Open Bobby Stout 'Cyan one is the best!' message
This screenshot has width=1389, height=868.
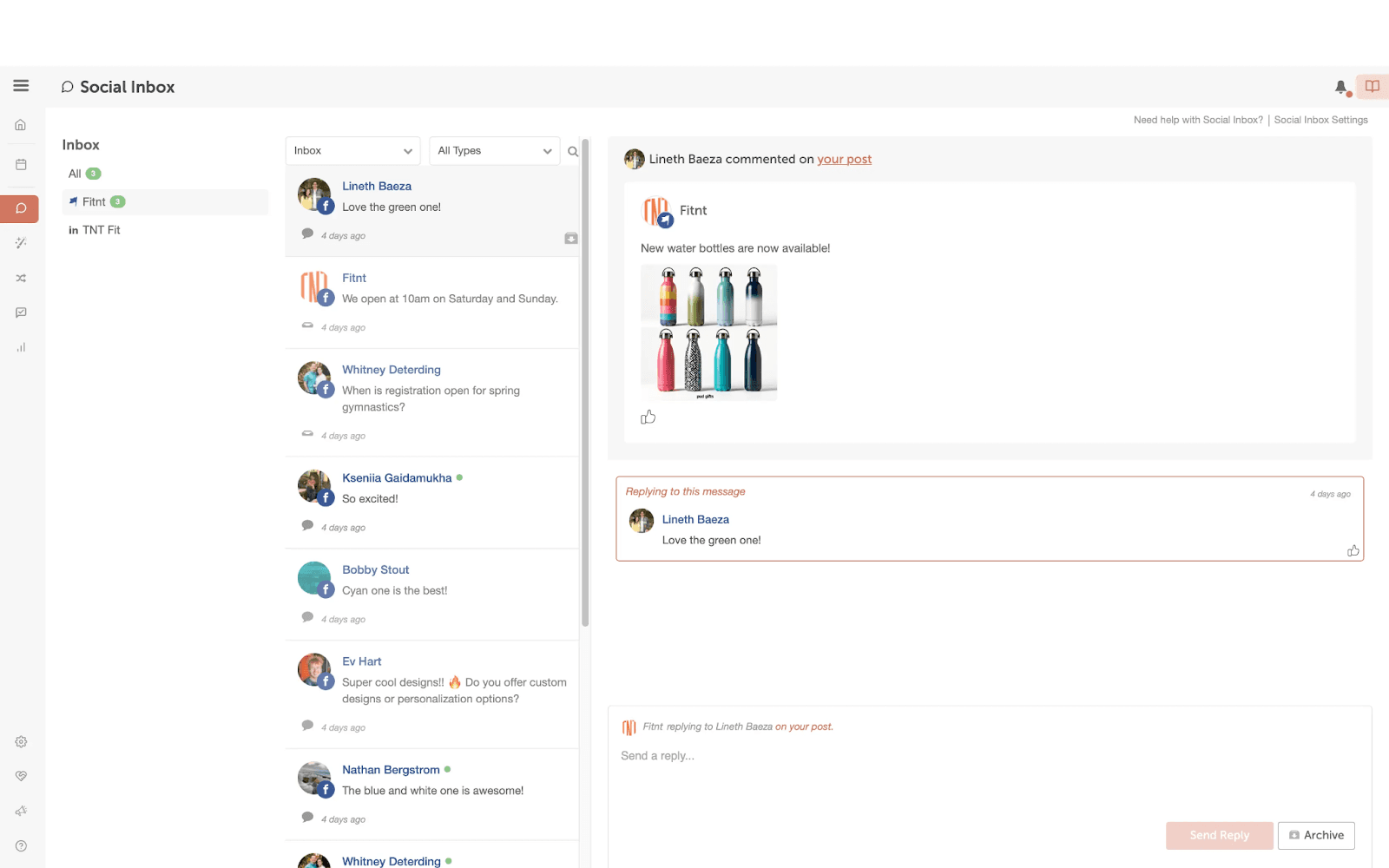coord(431,595)
